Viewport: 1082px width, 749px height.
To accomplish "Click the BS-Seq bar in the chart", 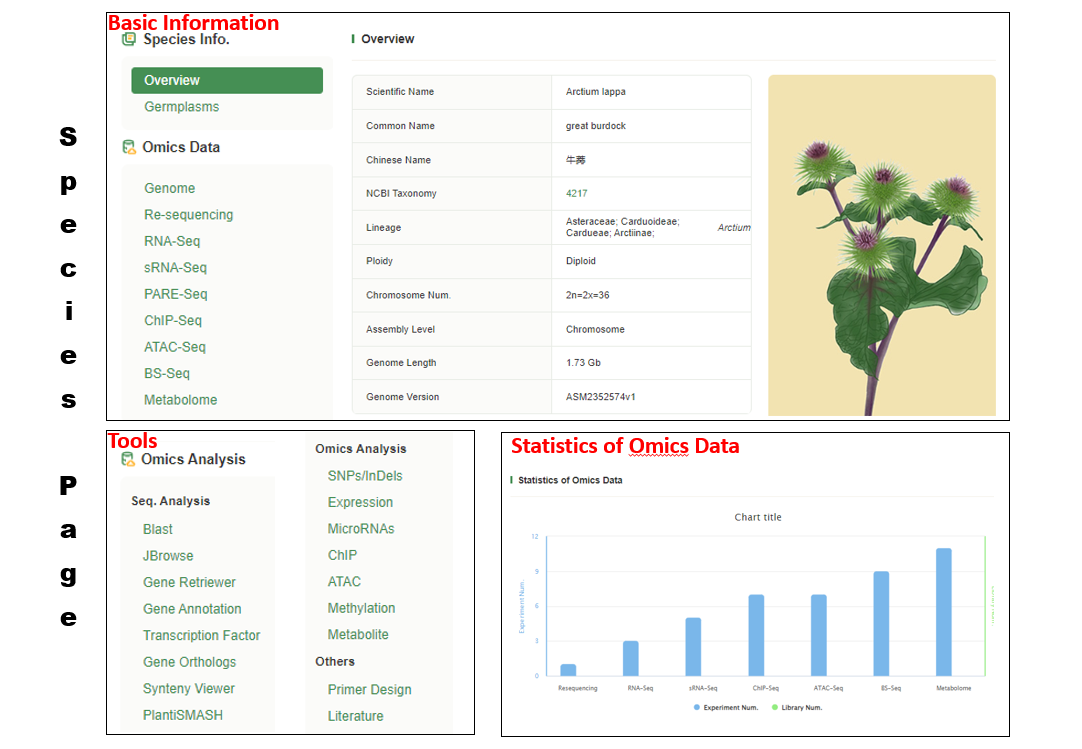I will 881,624.
